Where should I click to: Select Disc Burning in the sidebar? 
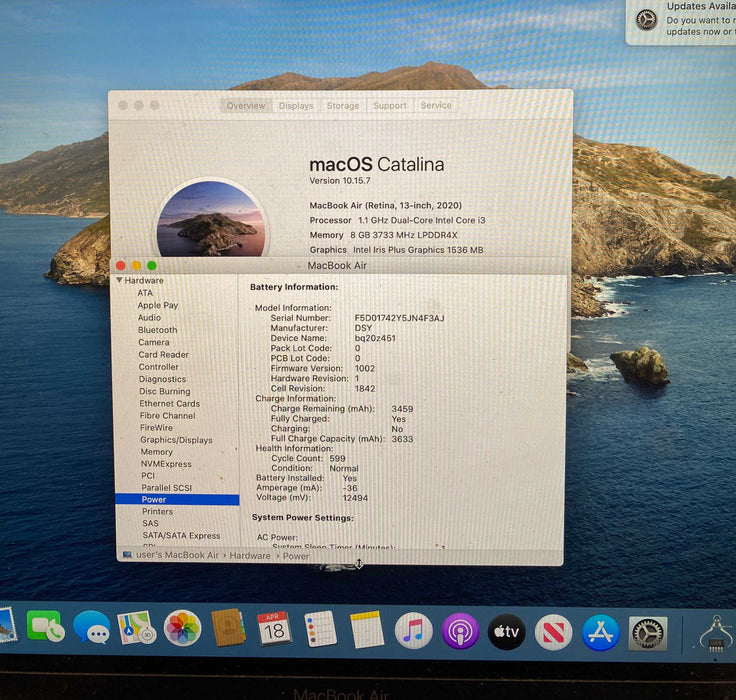165,391
